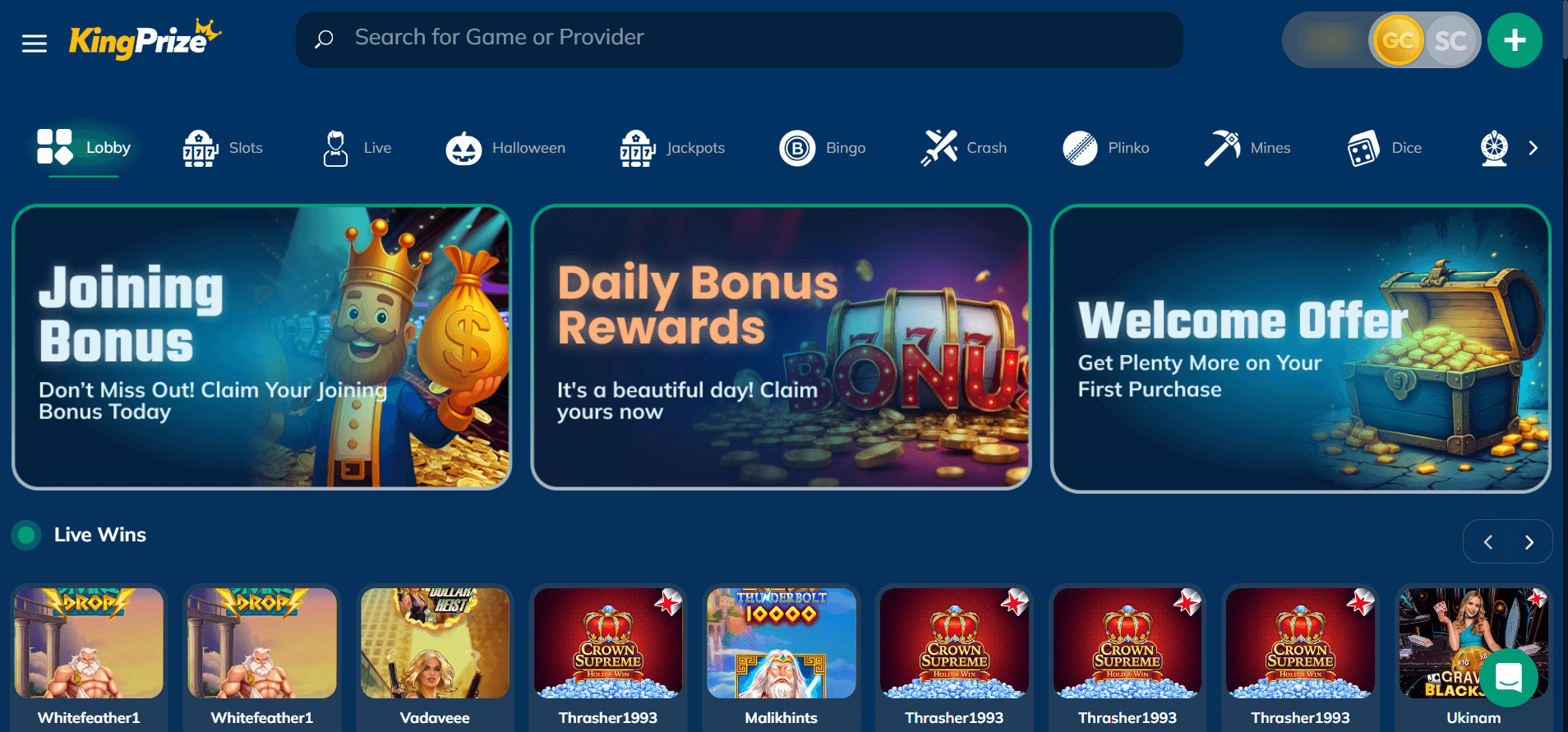The width and height of the screenshot is (1568, 732).
Task: Switch to Sweeps Coins SC mode
Action: (x=1451, y=40)
